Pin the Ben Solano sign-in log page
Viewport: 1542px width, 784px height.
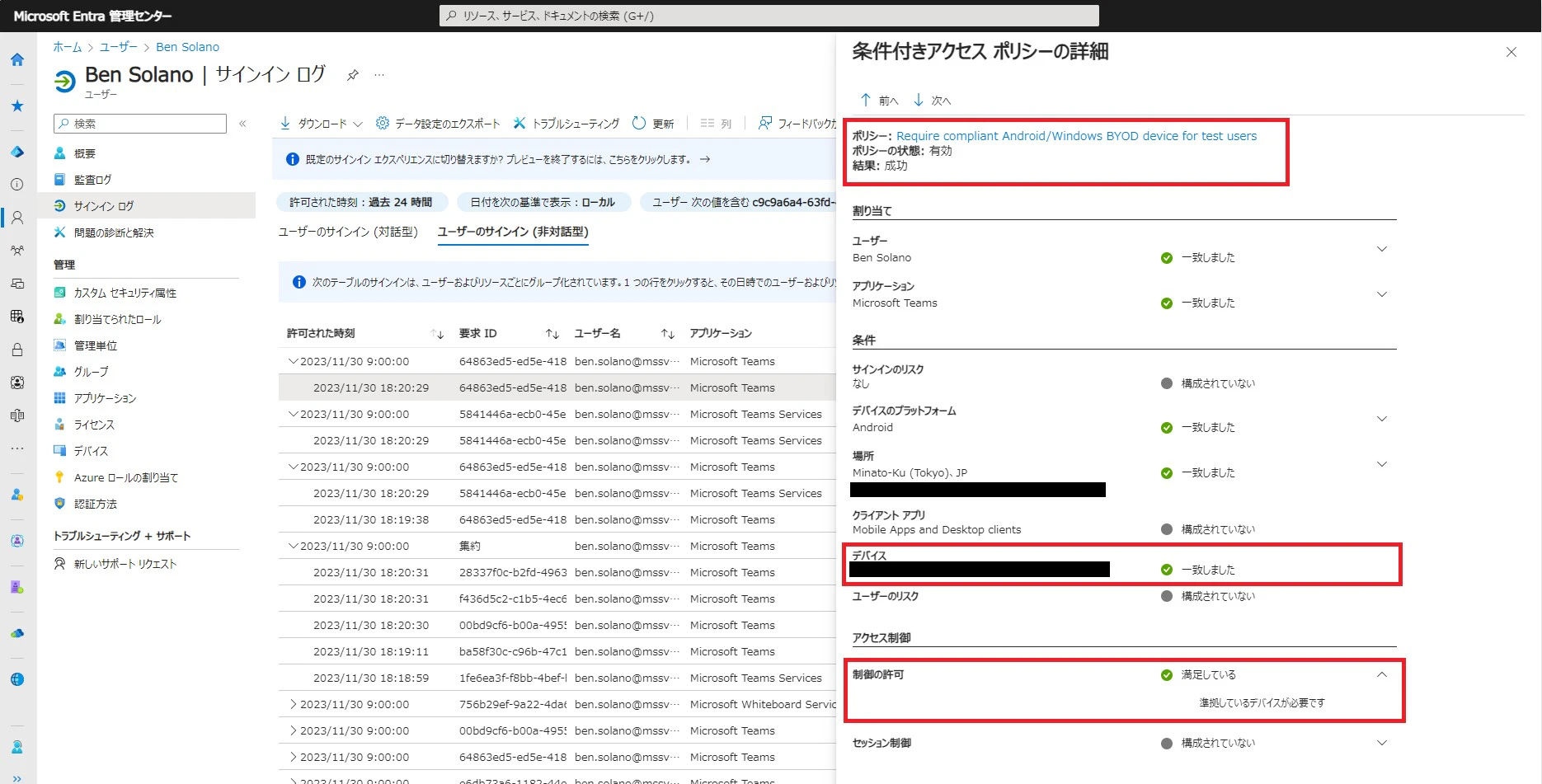(352, 75)
